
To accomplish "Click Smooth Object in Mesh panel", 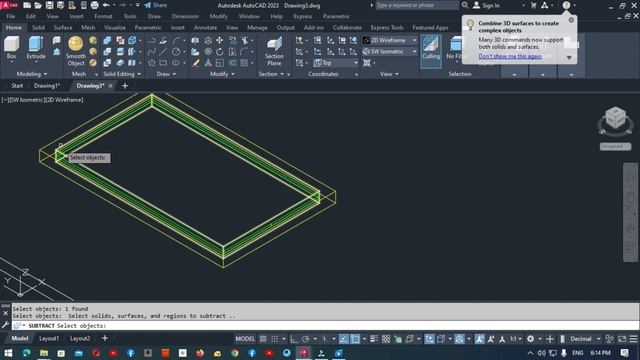I will [76, 51].
